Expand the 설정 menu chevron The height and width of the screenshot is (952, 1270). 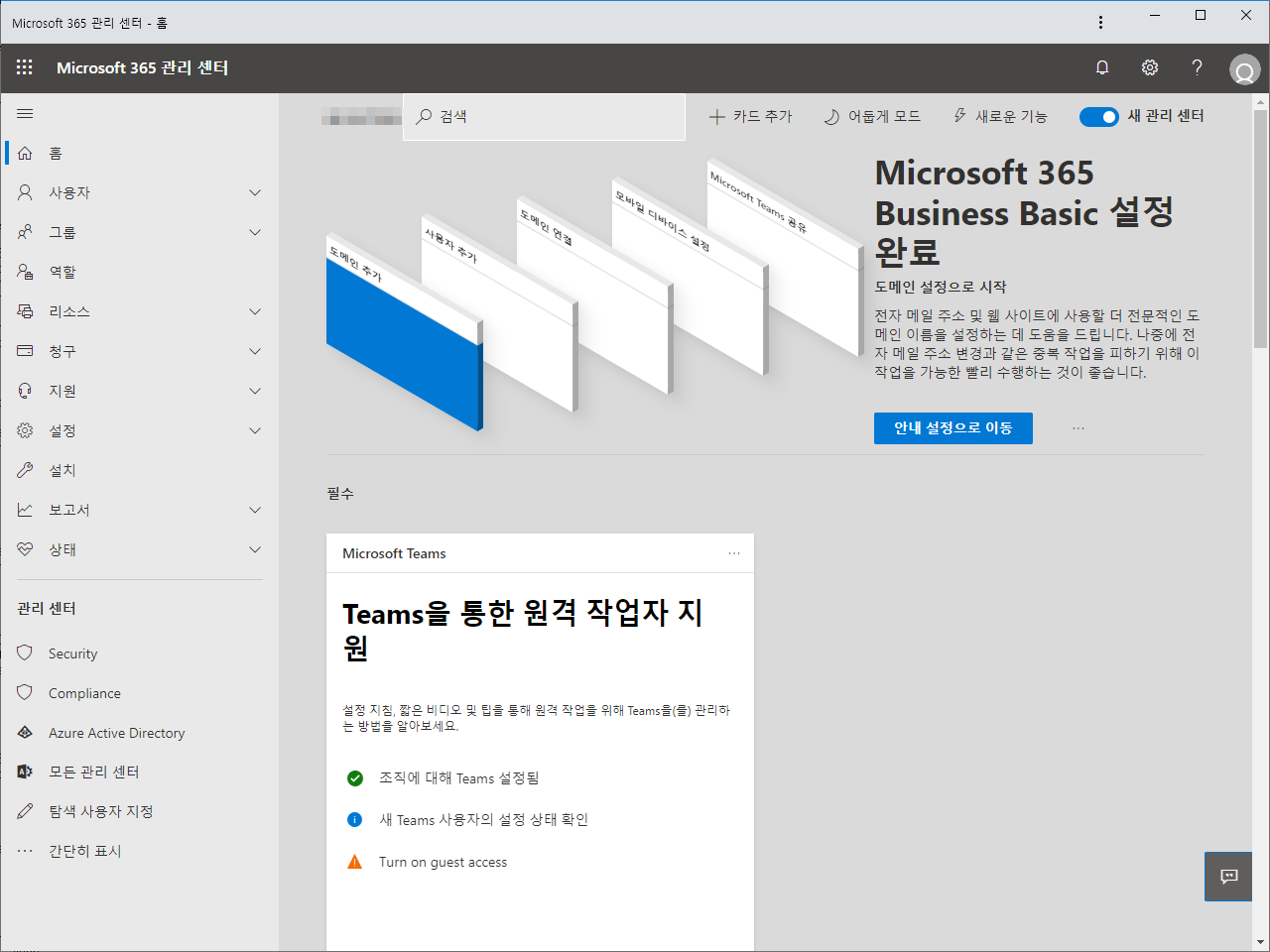click(255, 430)
